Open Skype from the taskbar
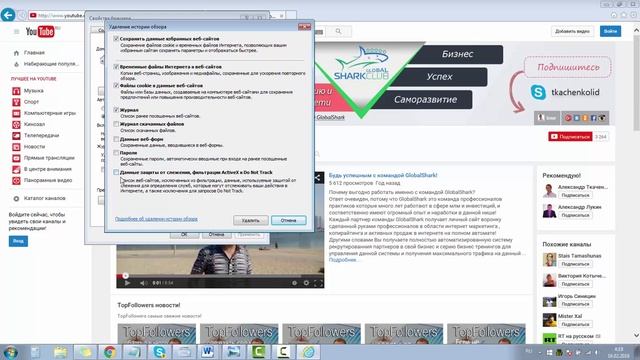This screenshot has height=360, width=640. coord(159,352)
